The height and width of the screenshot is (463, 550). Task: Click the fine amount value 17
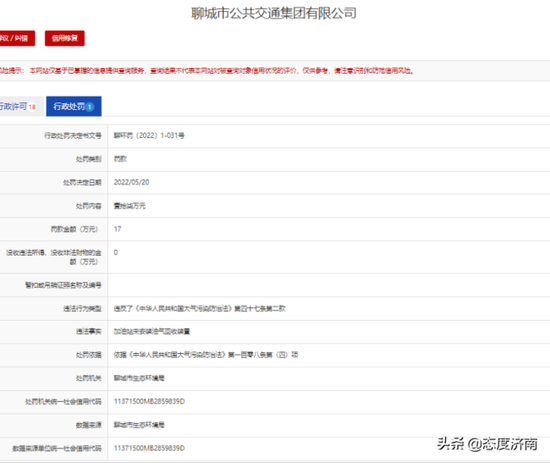pos(118,229)
